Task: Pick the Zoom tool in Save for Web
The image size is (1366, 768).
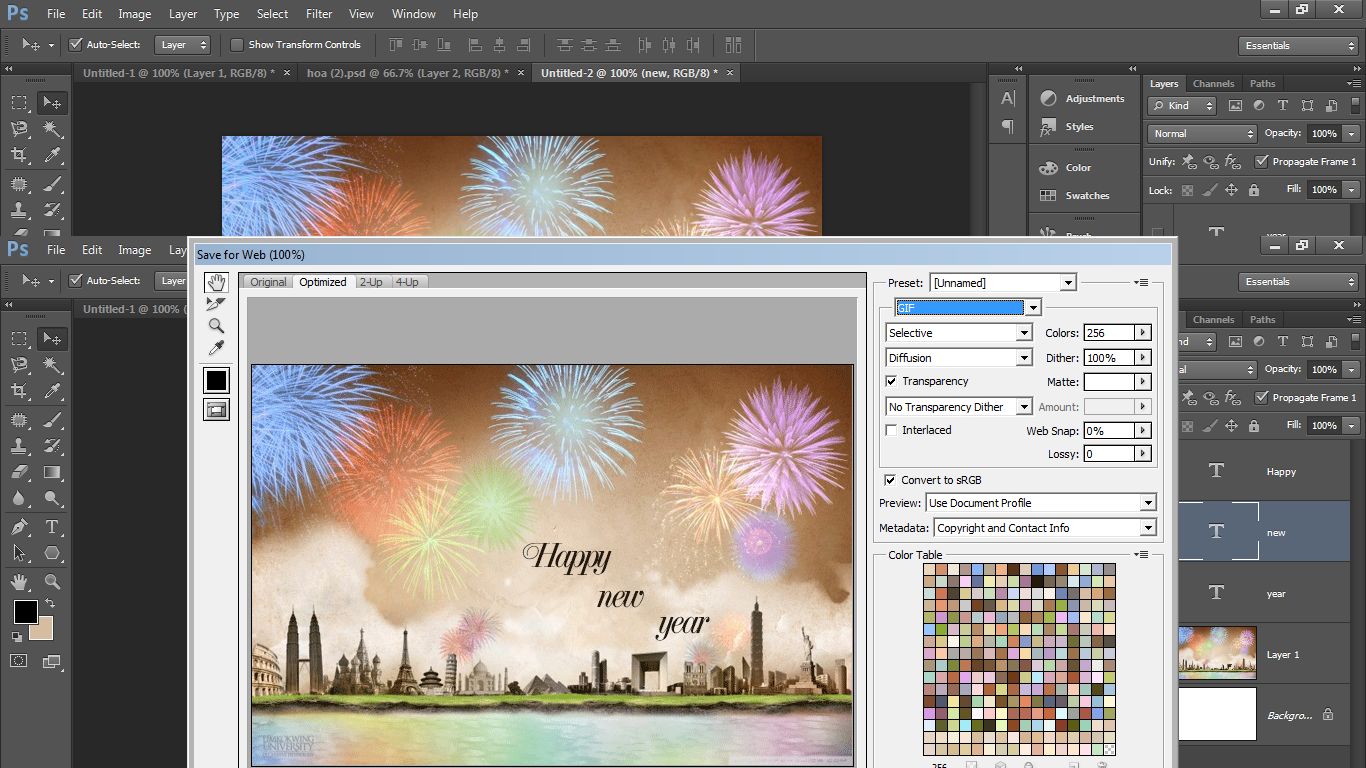Action: [x=216, y=326]
